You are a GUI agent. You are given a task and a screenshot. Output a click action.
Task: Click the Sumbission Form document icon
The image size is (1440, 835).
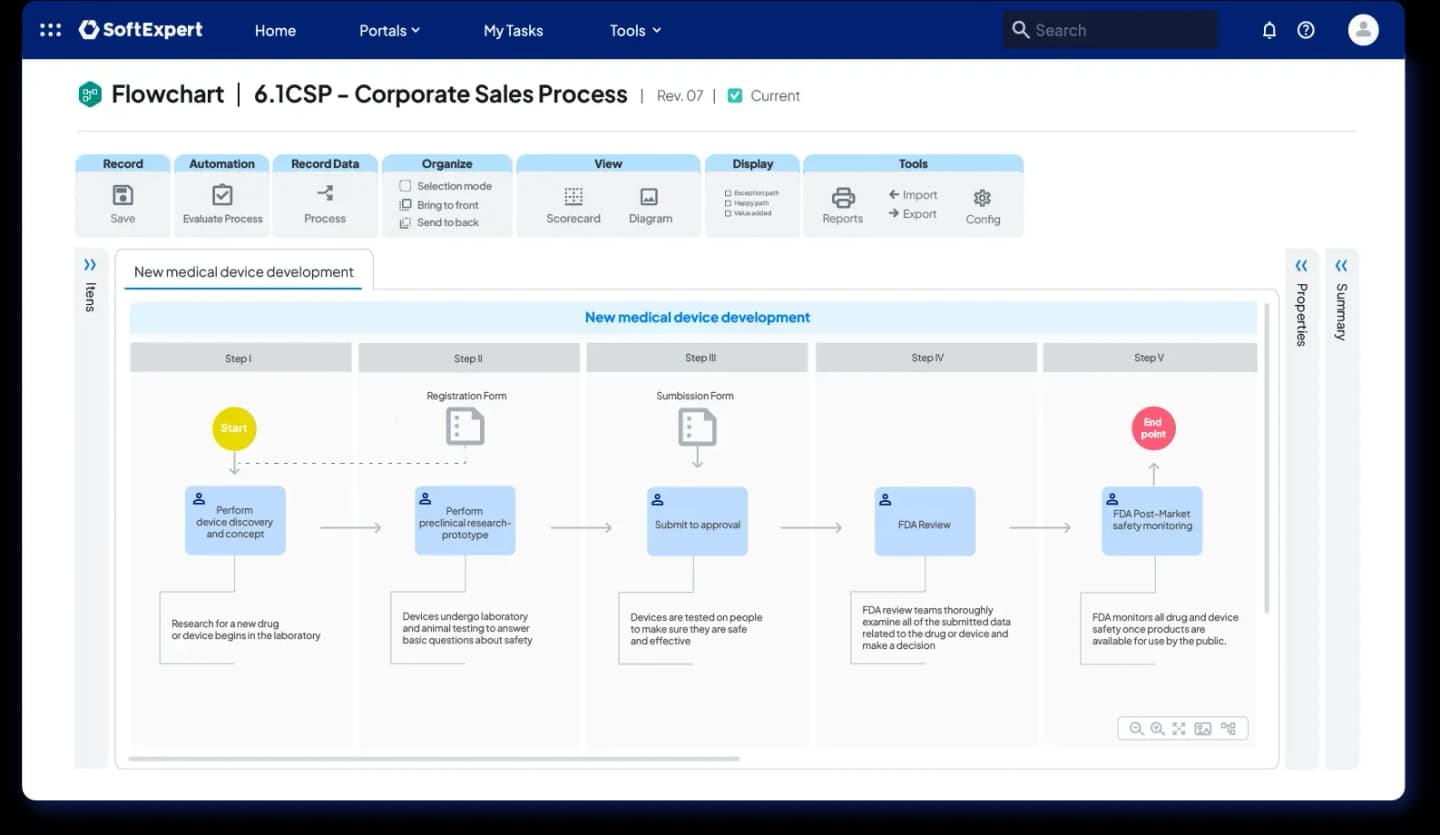coord(697,427)
